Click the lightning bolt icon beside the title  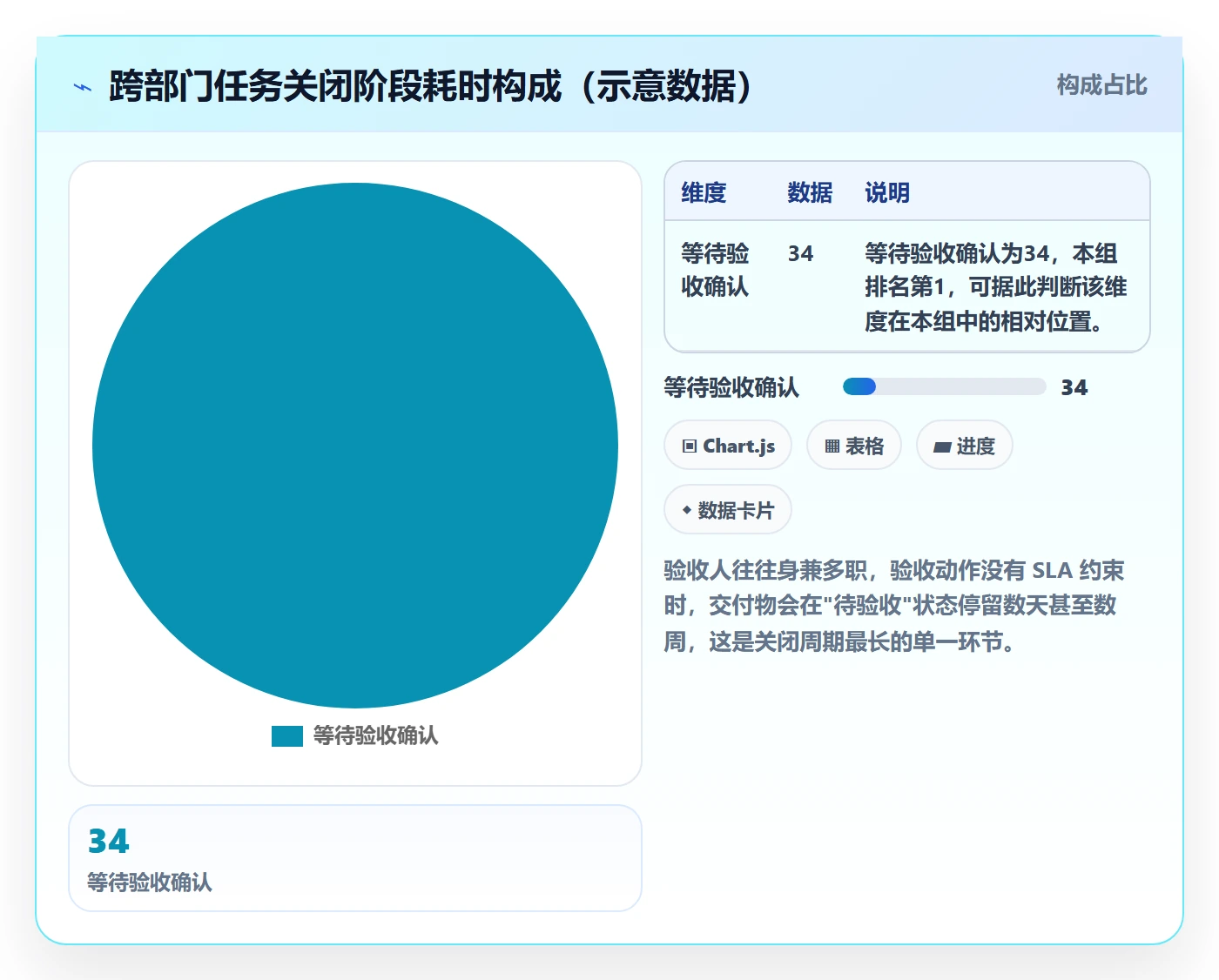click(83, 87)
